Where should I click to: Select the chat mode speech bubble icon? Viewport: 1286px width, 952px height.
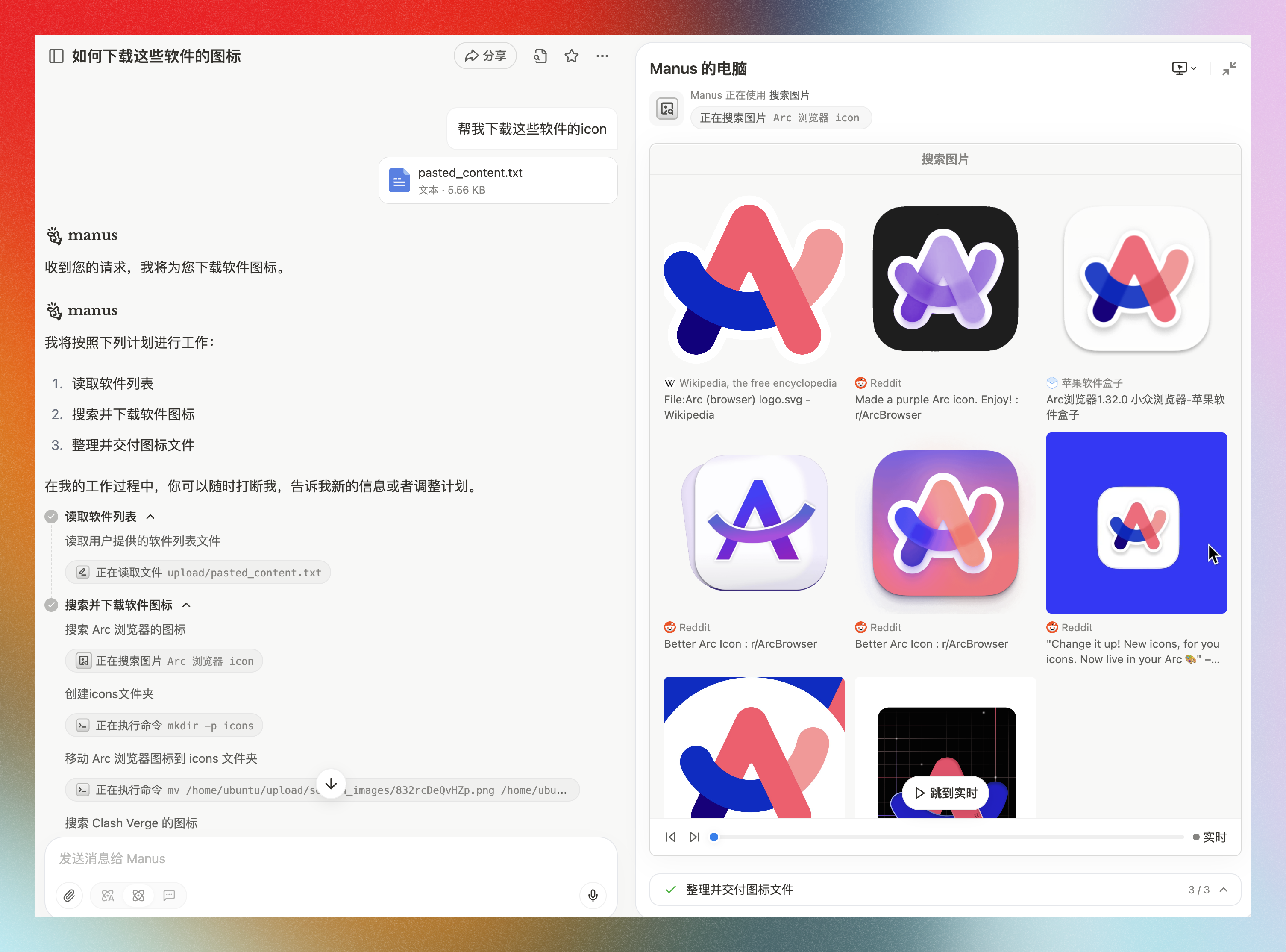point(169,896)
